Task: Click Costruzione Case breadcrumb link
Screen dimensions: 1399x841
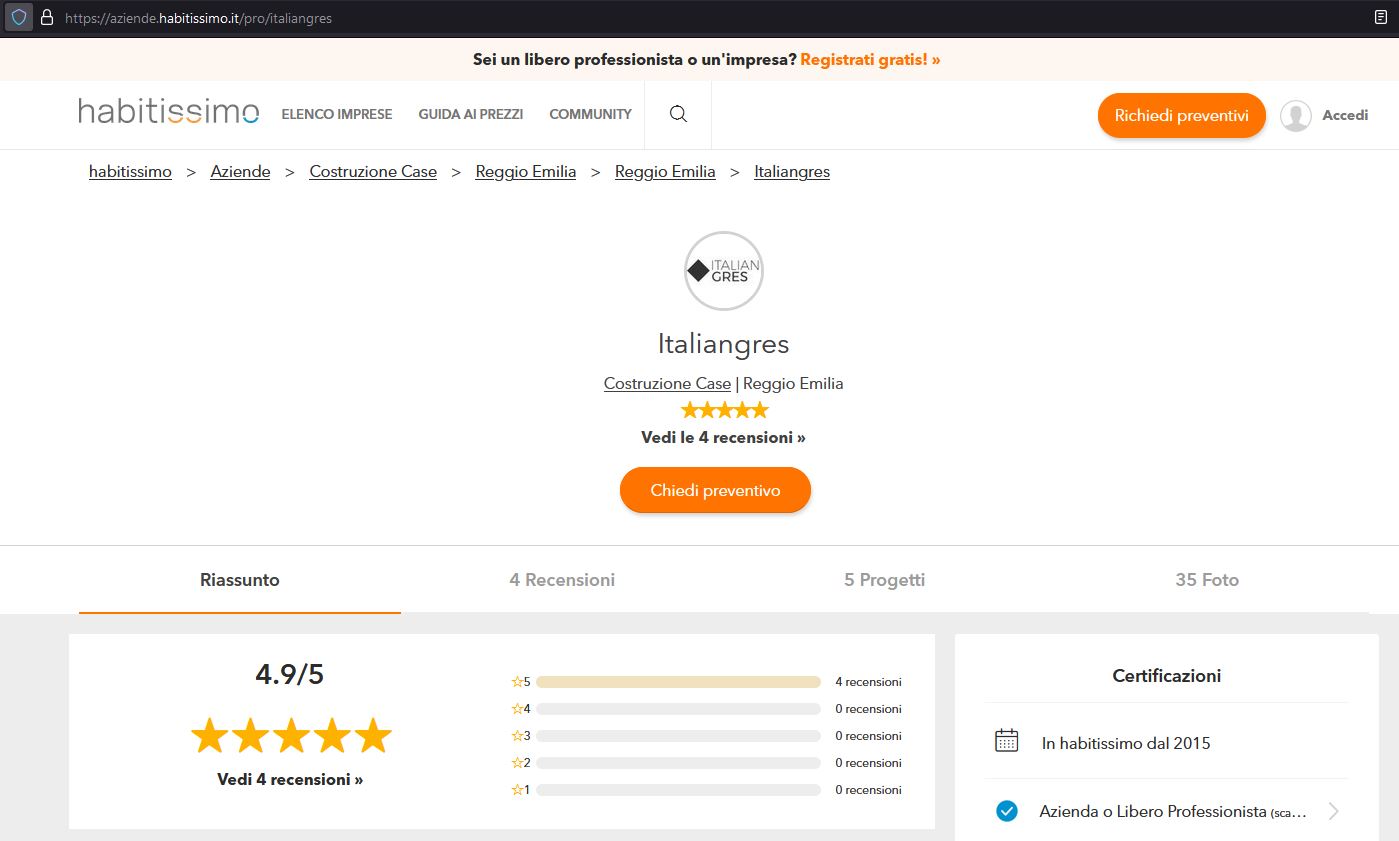Action: tap(373, 172)
